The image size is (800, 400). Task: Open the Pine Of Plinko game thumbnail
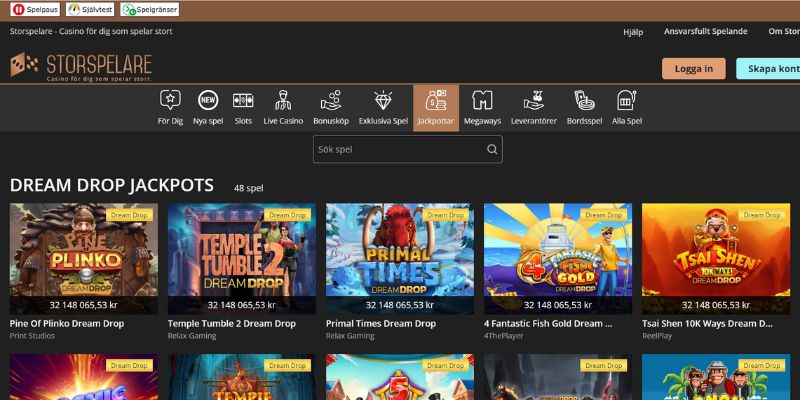coord(84,258)
